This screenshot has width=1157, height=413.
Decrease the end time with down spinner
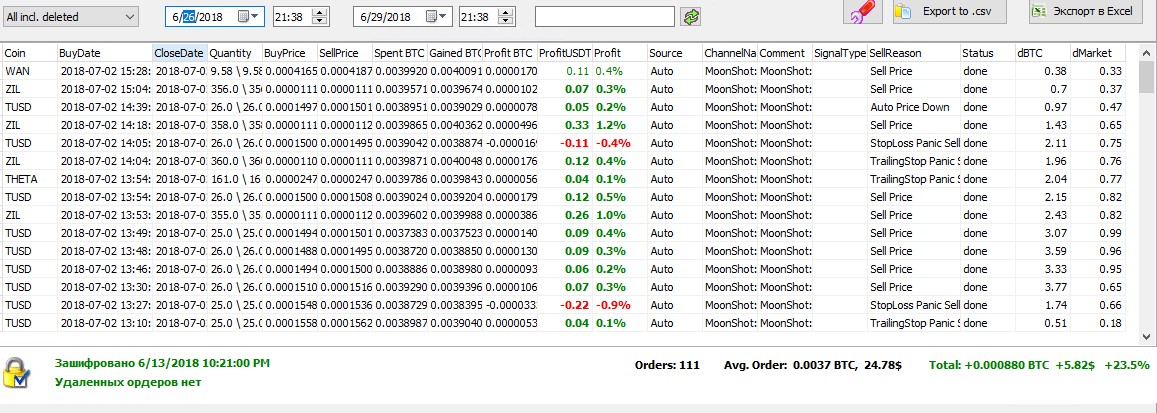(x=506, y=21)
